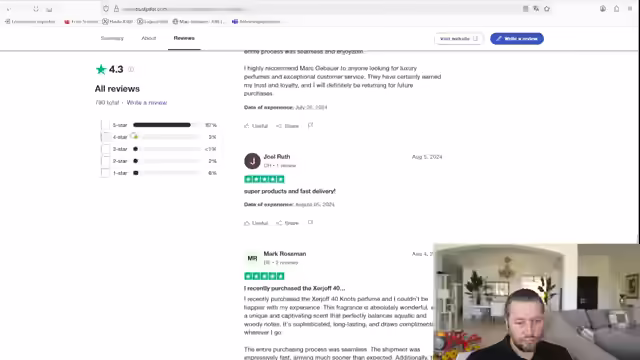Click the 5-star rating bar
This screenshot has width=640, height=360.
(167, 125)
